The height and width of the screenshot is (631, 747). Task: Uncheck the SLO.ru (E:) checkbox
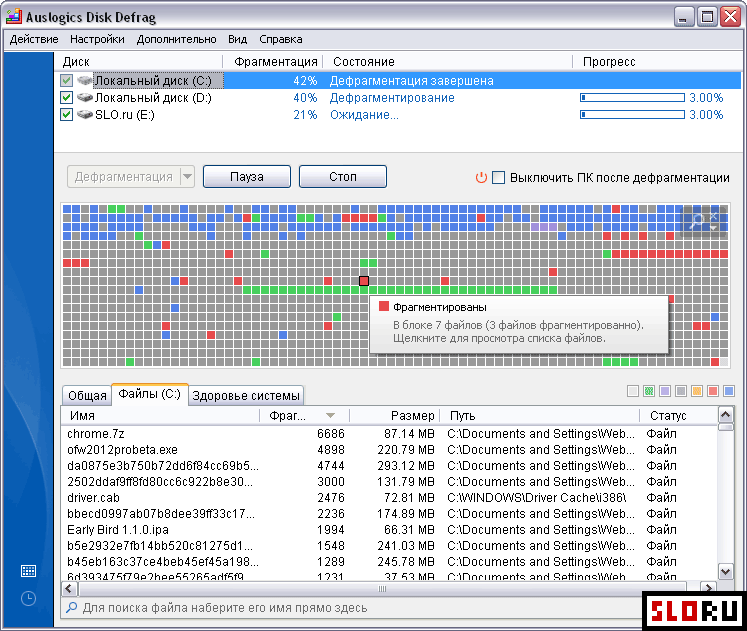(67, 115)
